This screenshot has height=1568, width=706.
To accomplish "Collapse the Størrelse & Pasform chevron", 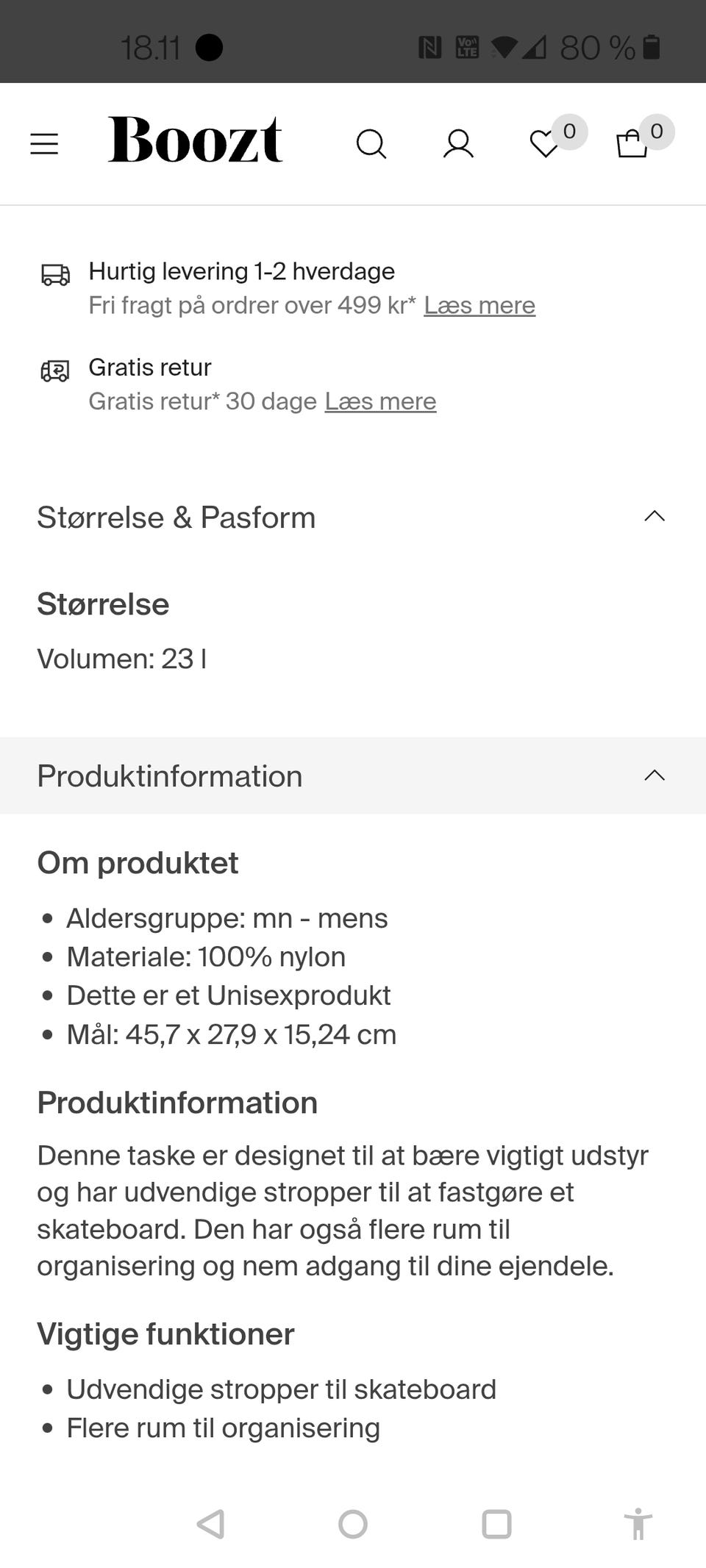I will (654, 517).
